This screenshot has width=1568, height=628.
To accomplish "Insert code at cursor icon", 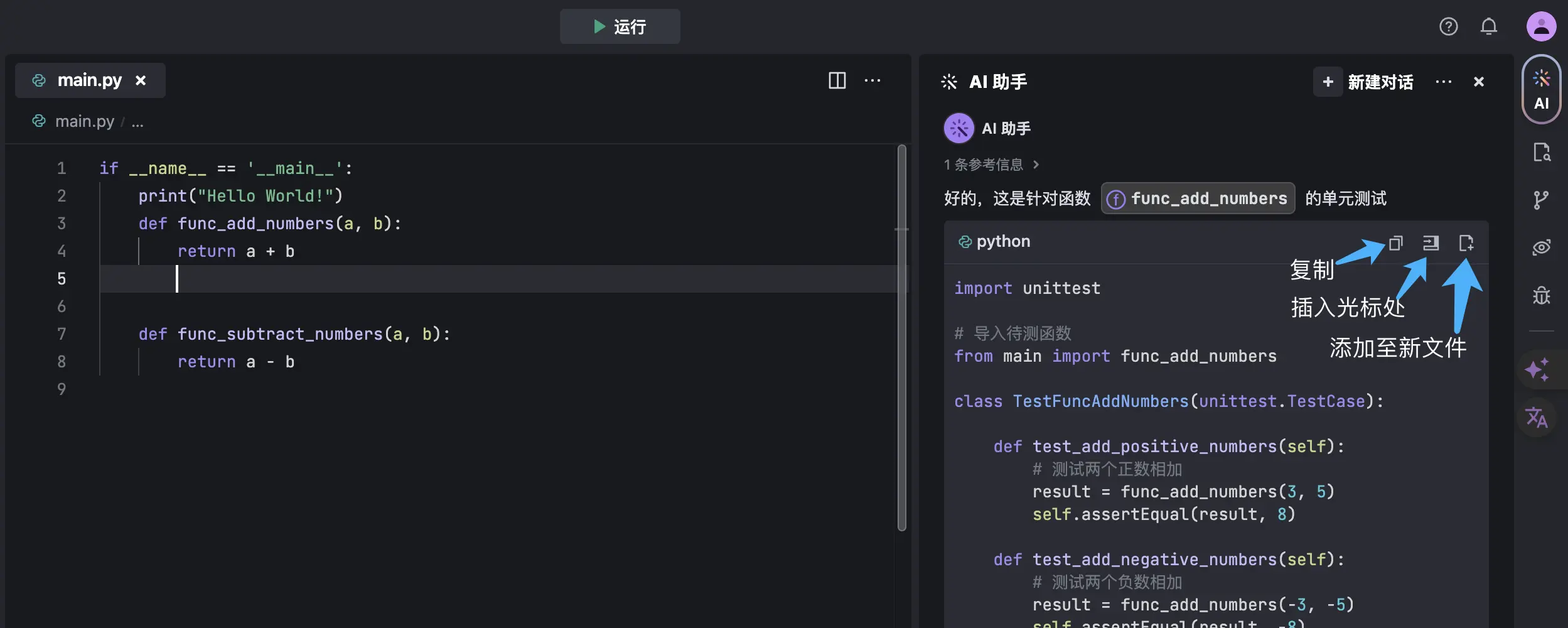I will point(1431,243).
